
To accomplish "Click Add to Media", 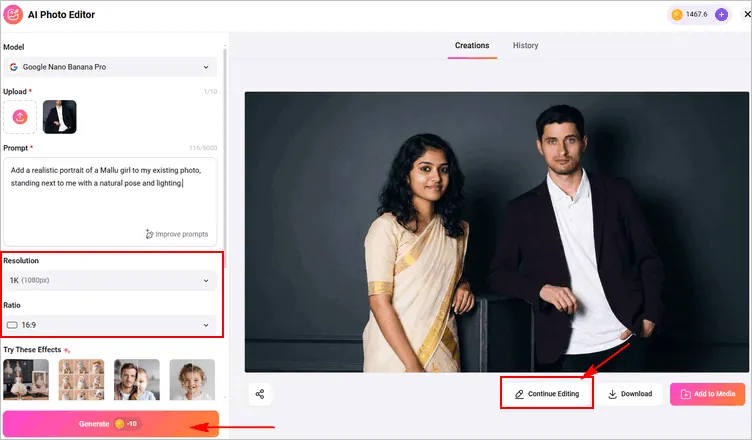I will [707, 394].
